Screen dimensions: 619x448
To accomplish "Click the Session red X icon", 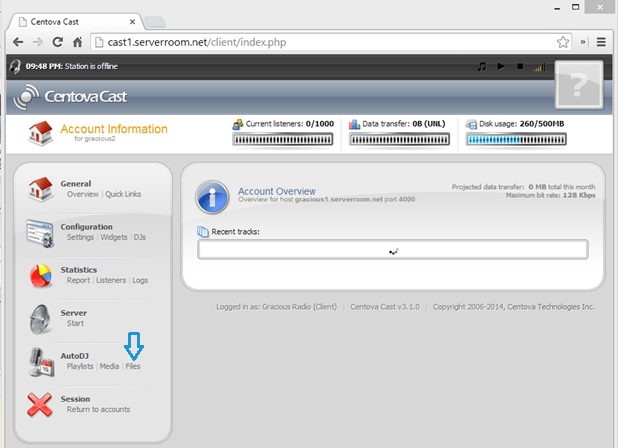I will 39,405.
